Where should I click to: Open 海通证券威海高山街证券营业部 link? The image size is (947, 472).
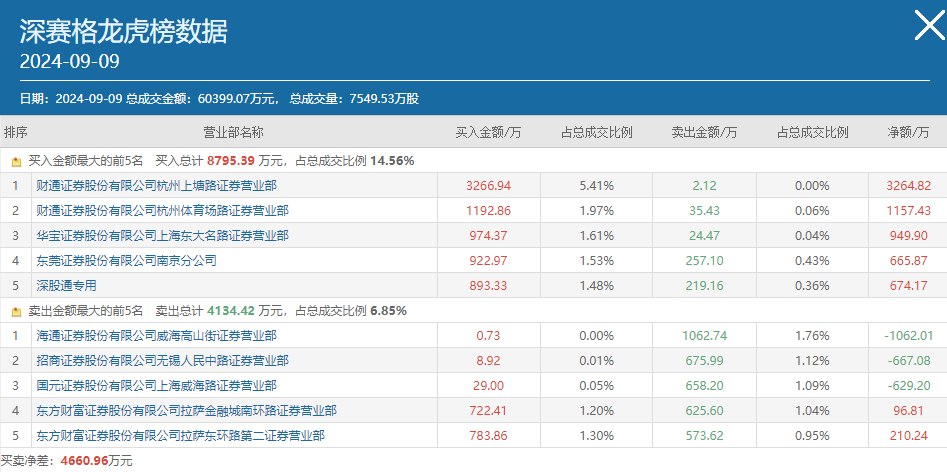click(156, 336)
